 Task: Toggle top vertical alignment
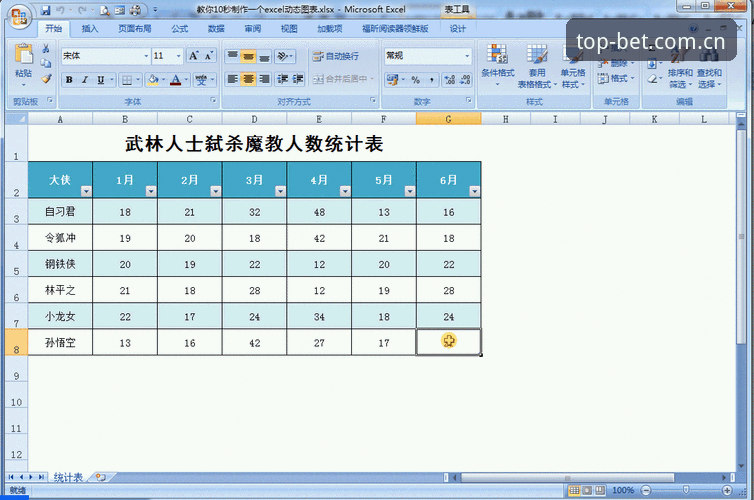tap(233, 56)
